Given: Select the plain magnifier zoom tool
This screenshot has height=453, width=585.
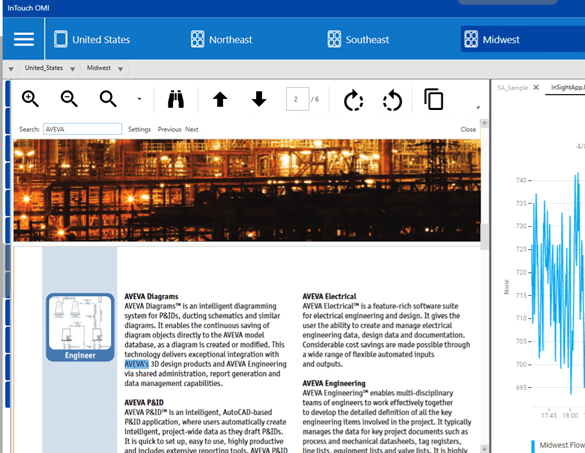Looking at the screenshot, I should [x=108, y=99].
